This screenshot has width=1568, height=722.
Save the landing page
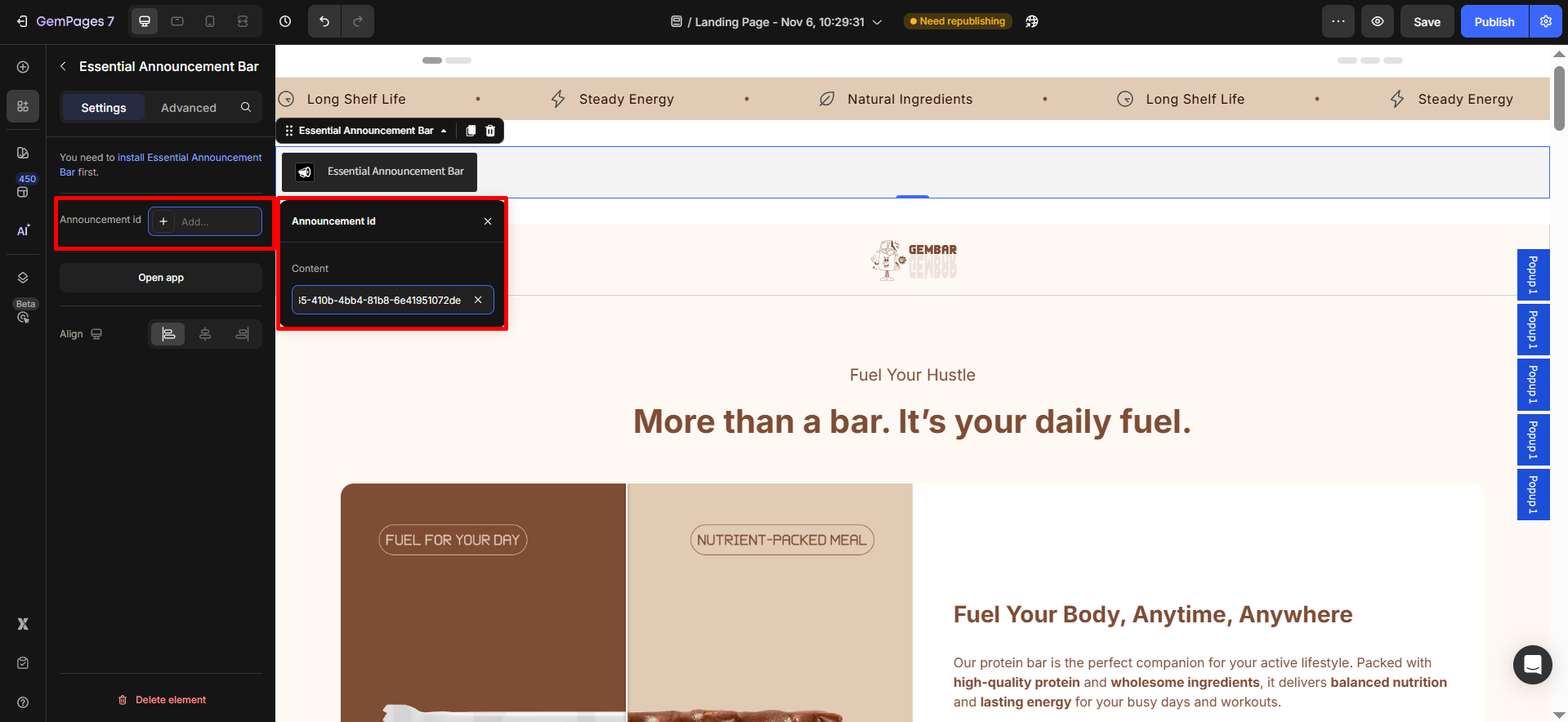click(x=1427, y=21)
